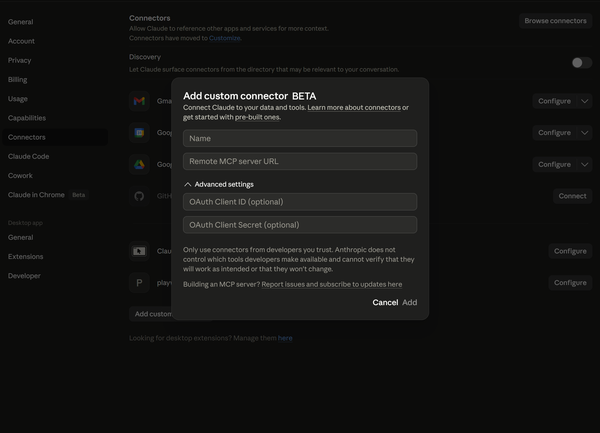Viewport: 600px width, 433px height.
Task: Toggle the Discovery switch
Action: pos(582,63)
